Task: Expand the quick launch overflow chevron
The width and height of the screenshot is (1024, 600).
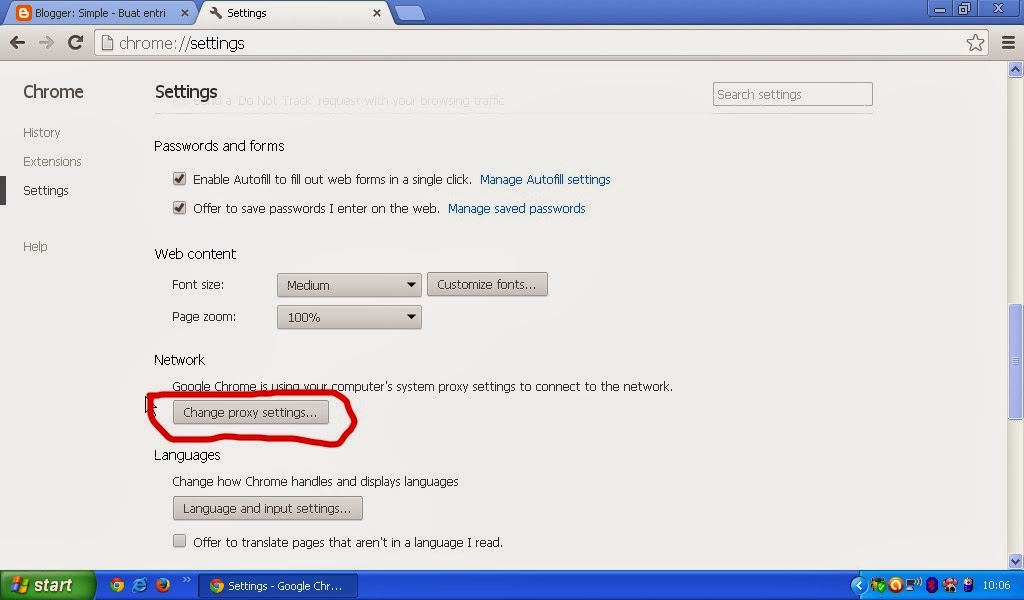Action: pos(186,579)
